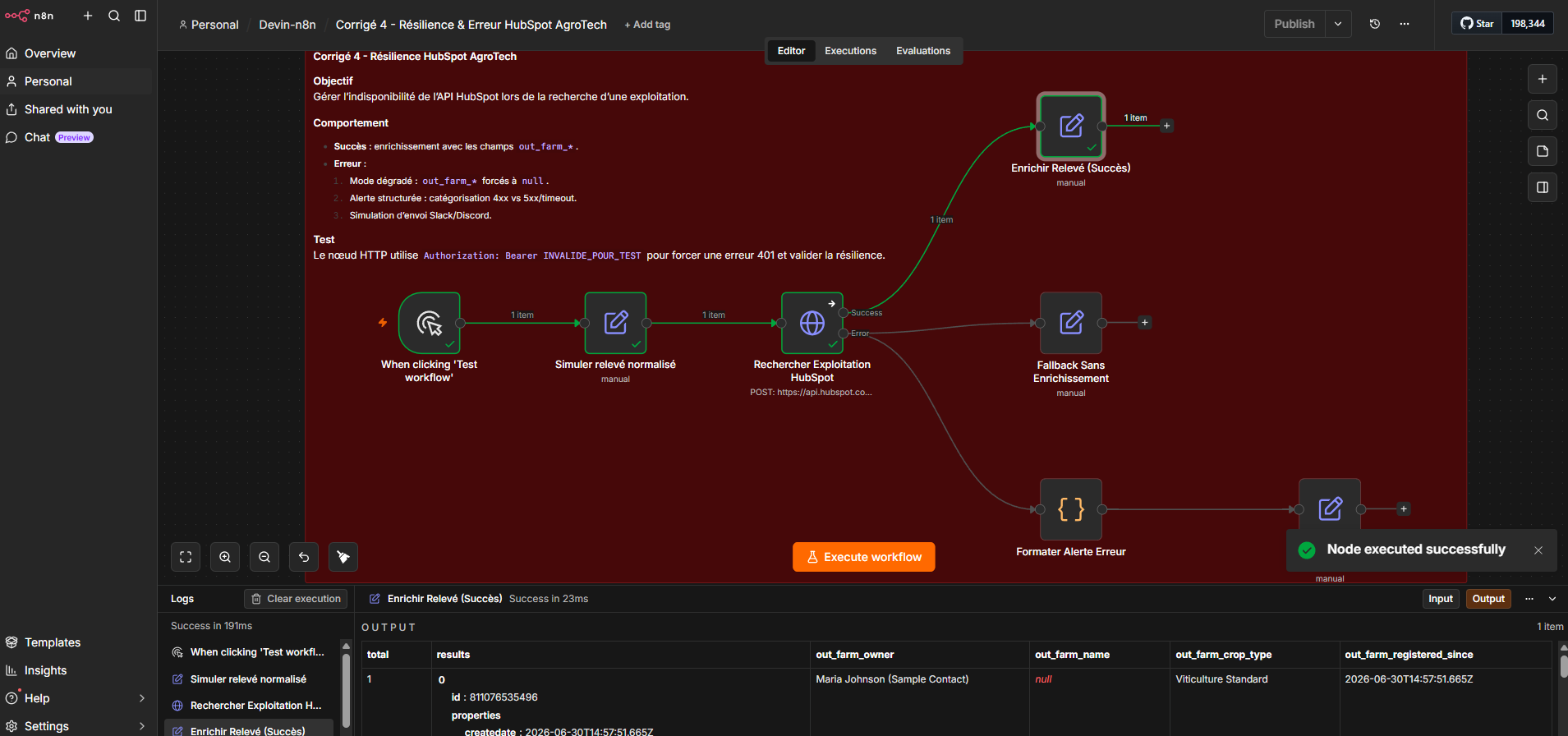Open the Devin-n8n breadcrumb folder link

287,25
